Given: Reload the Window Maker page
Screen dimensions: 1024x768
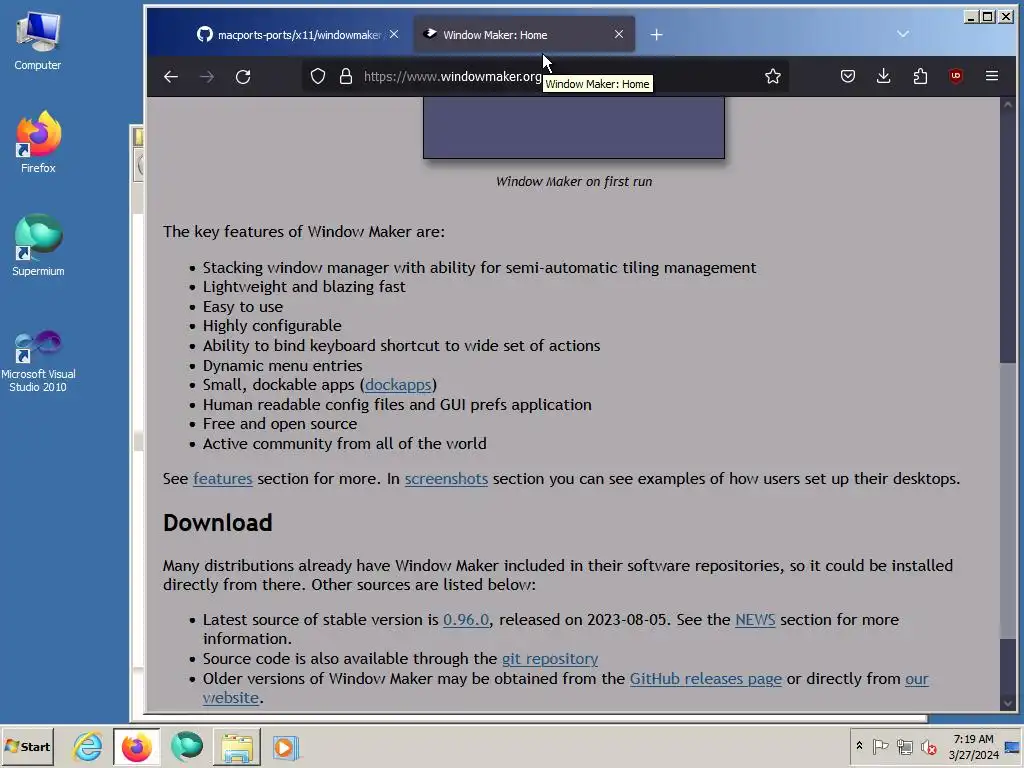Looking at the screenshot, I should [x=243, y=76].
